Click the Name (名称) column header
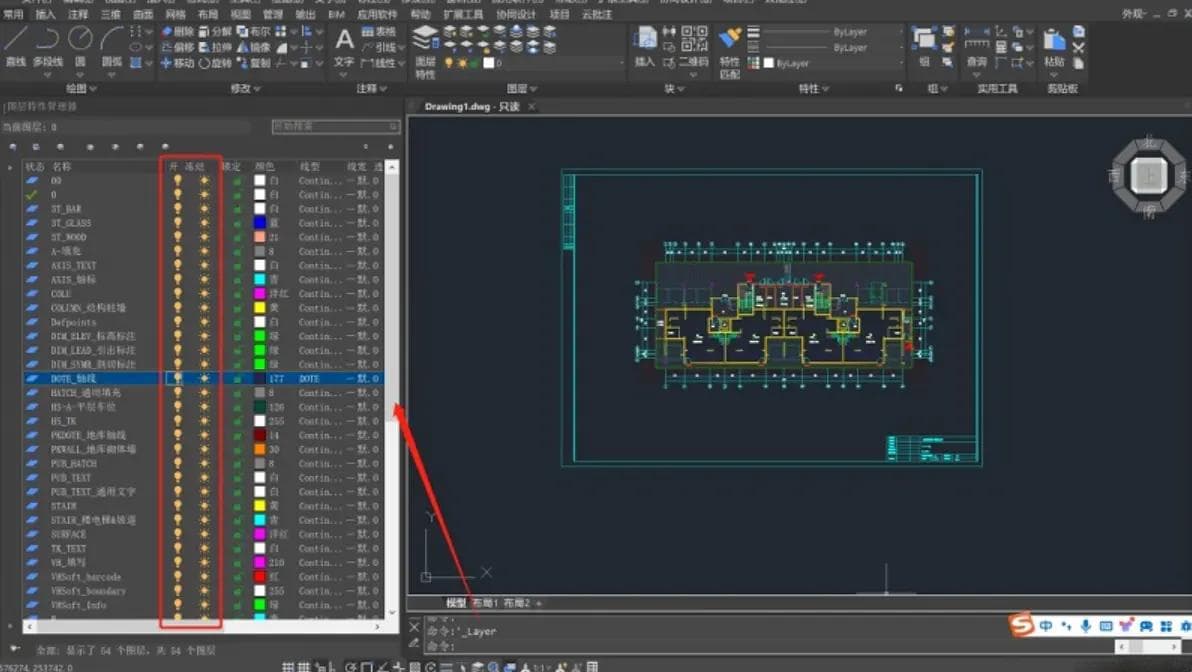The image size is (1192, 672). (61, 166)
